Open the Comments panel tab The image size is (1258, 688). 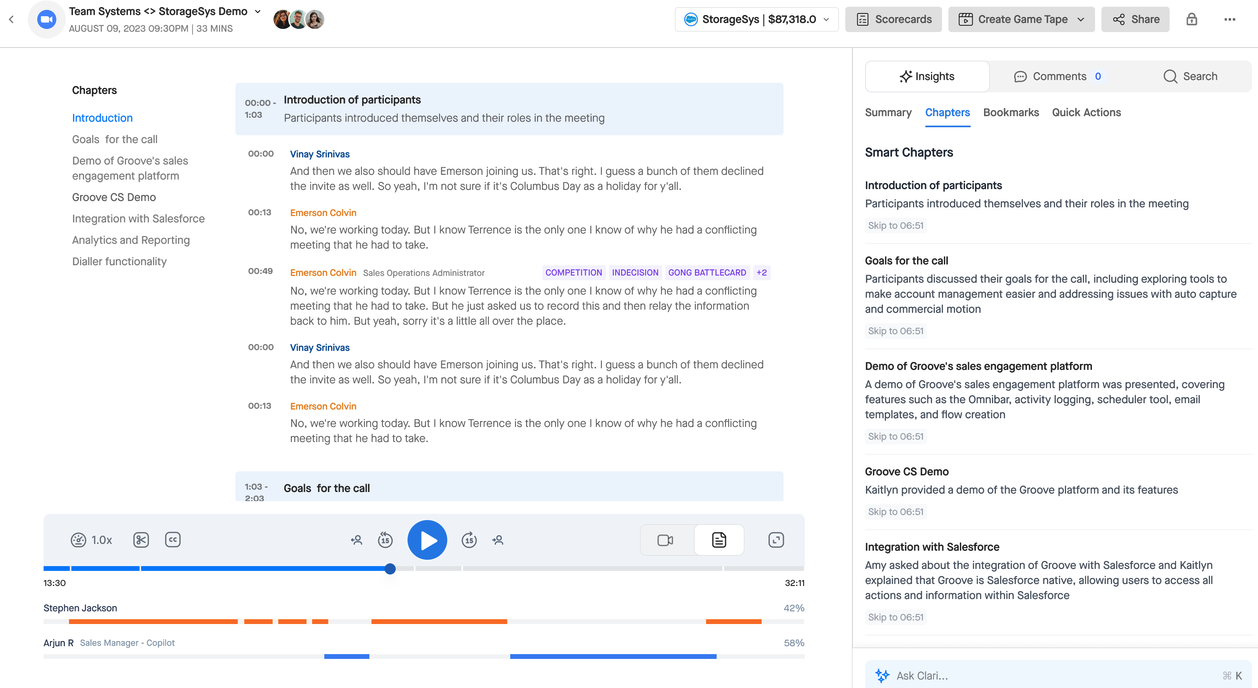pos(1058,76)
